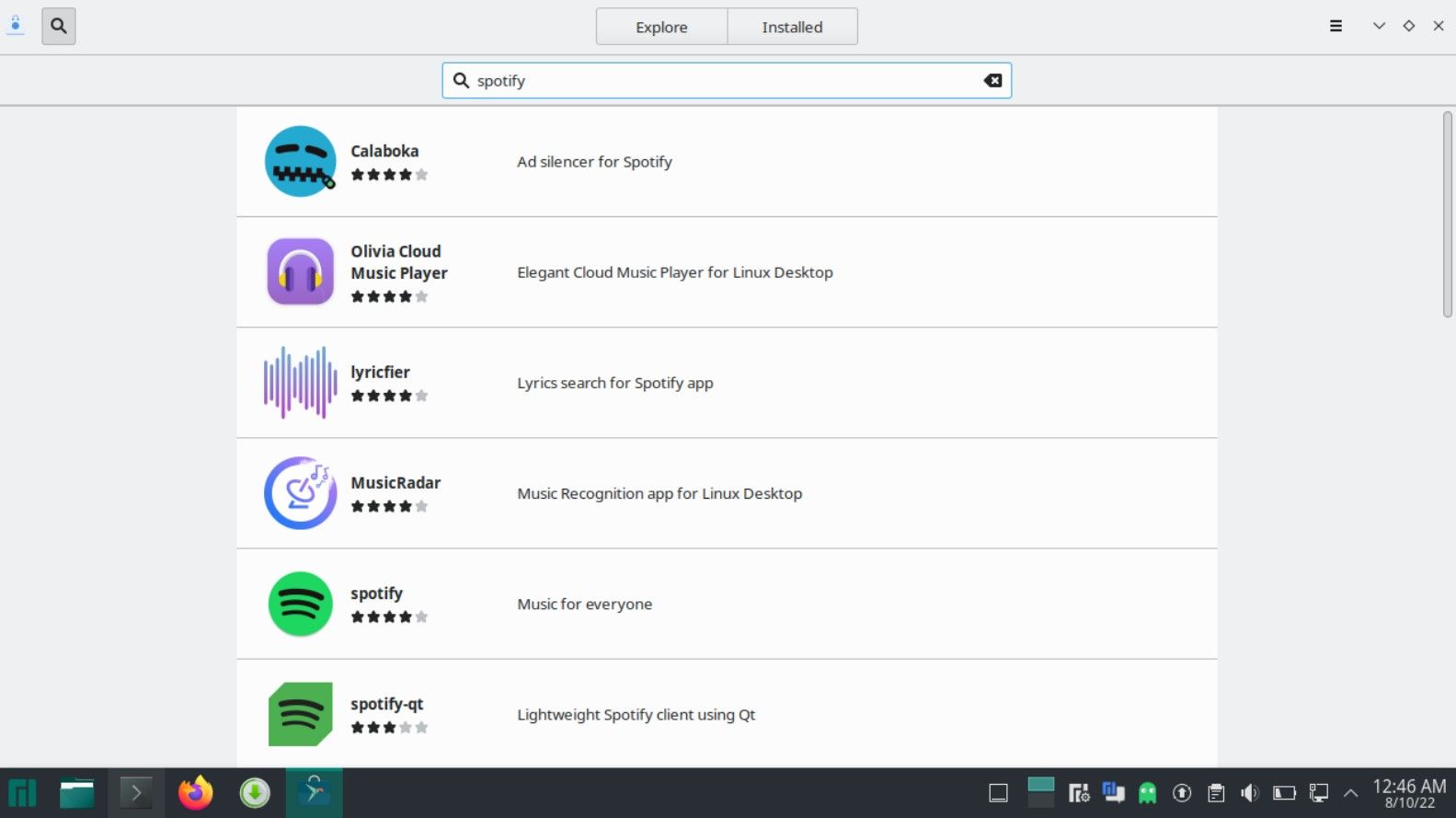The image size is (1456, 818).
Task: Click Calaboka star rating
Action: [x=389, y=174]
